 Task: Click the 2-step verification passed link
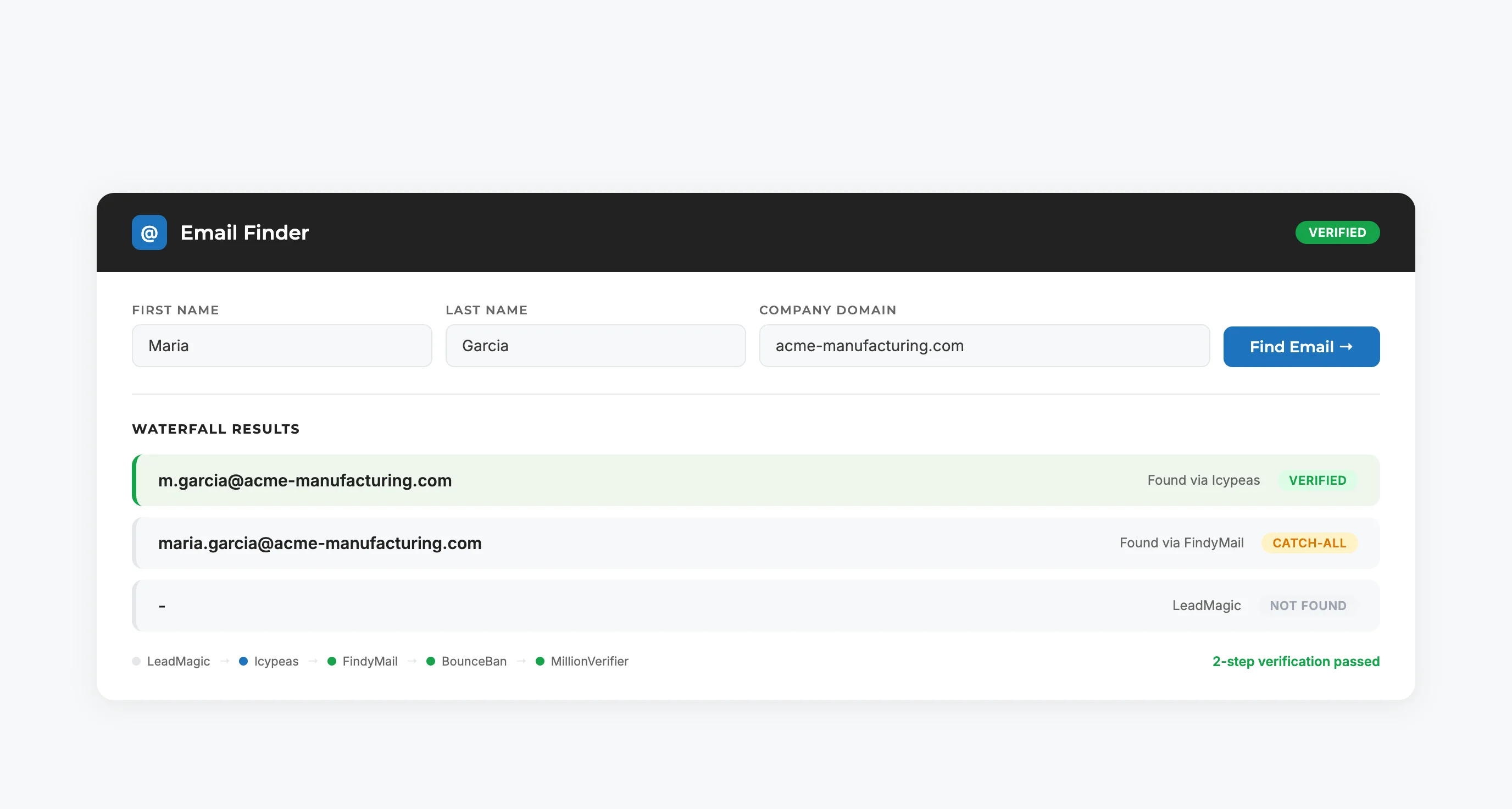[1295, 661]
